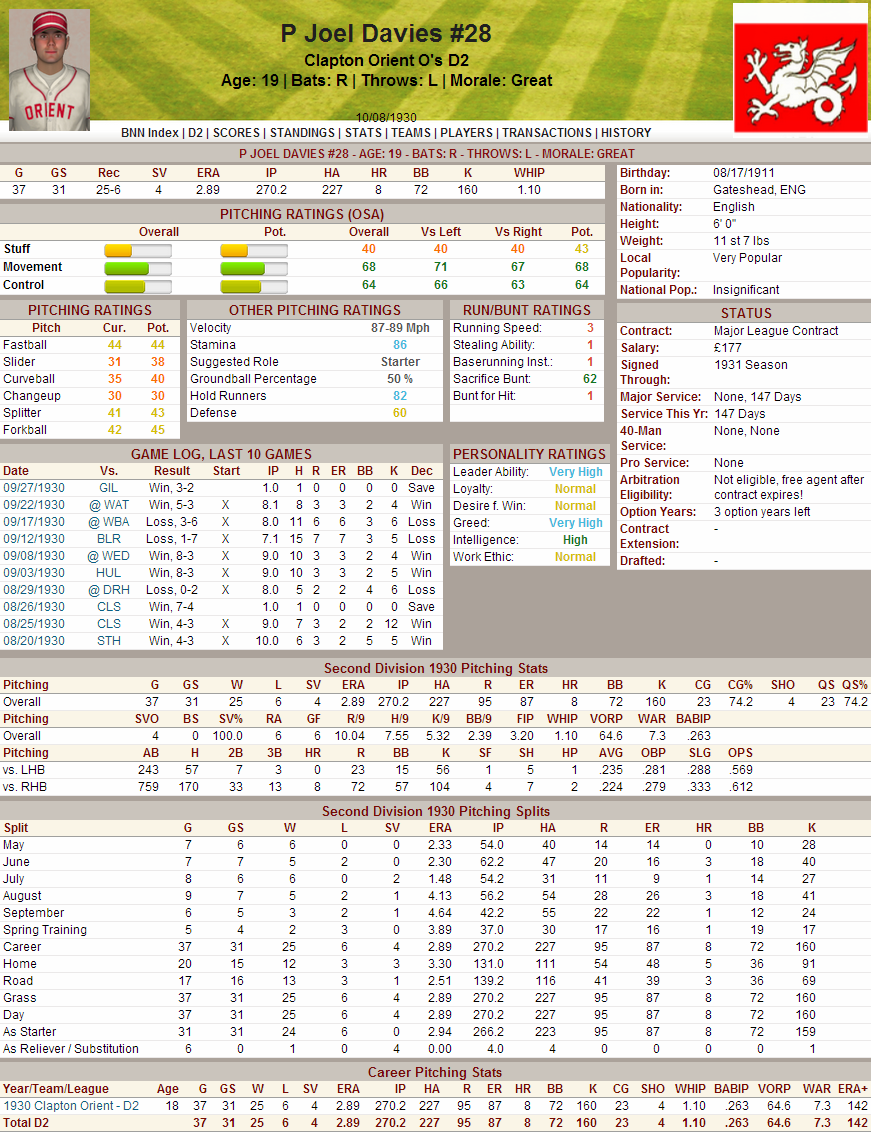Open game log date 09/27/1930
871x1132 pixels.
click(x=34, y=488)
